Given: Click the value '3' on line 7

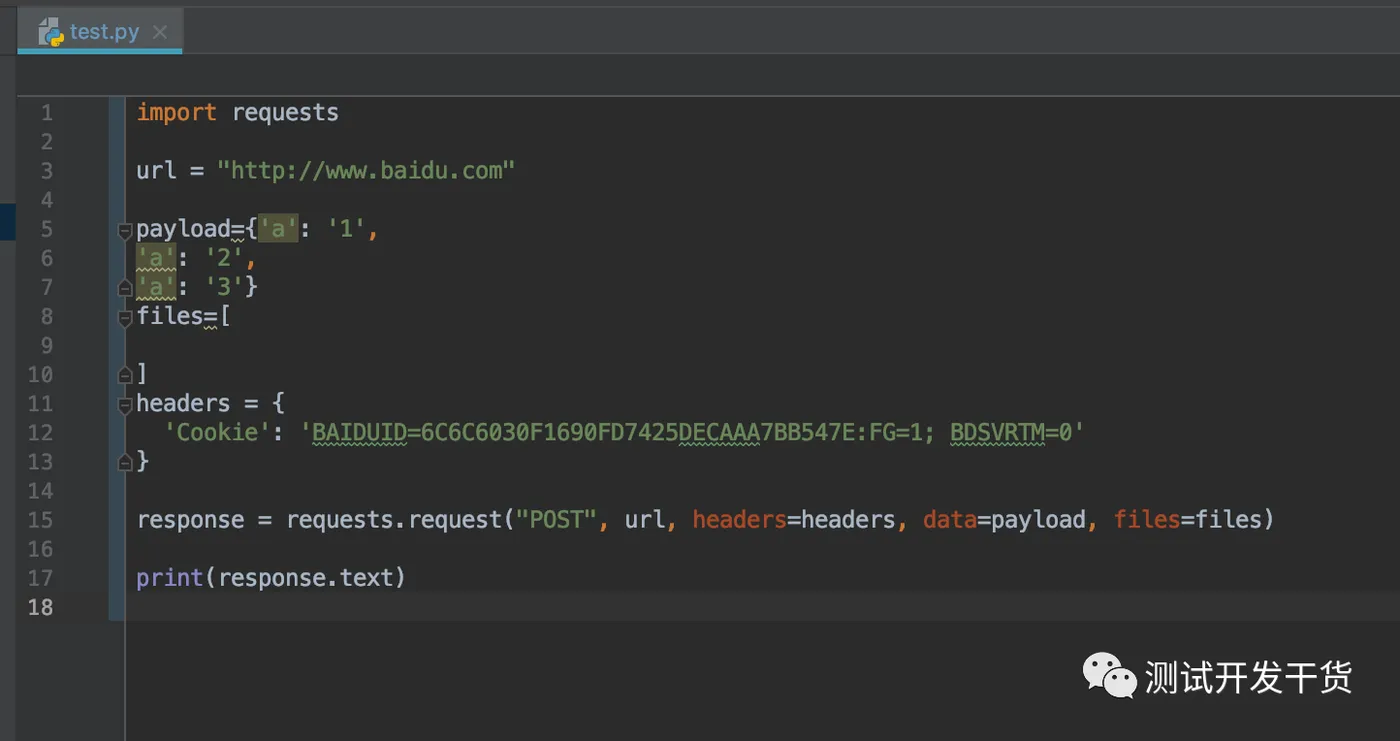Looking at the screenshot, I should 224,287.
